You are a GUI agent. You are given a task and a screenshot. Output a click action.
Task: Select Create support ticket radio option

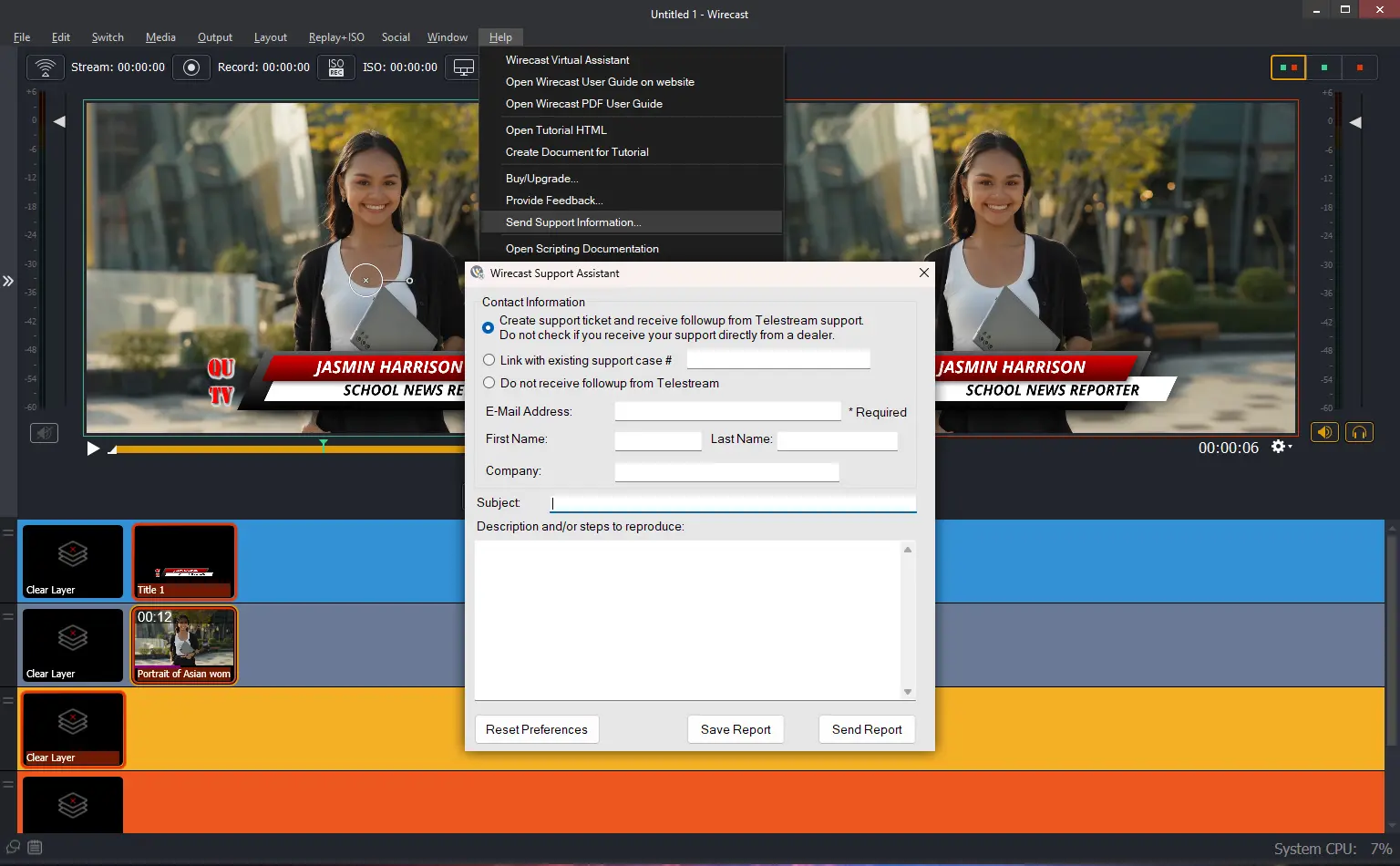pyautogui.click(x=489, y=327)
